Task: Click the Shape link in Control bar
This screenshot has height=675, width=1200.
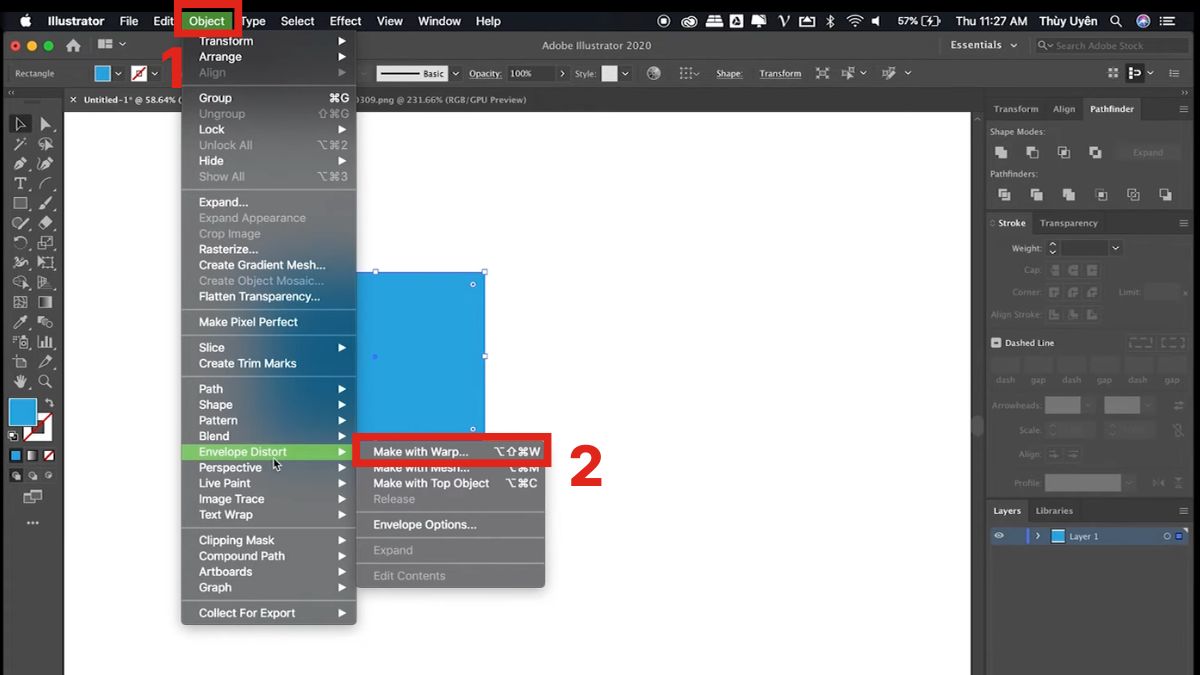Action: click(729, 73)
